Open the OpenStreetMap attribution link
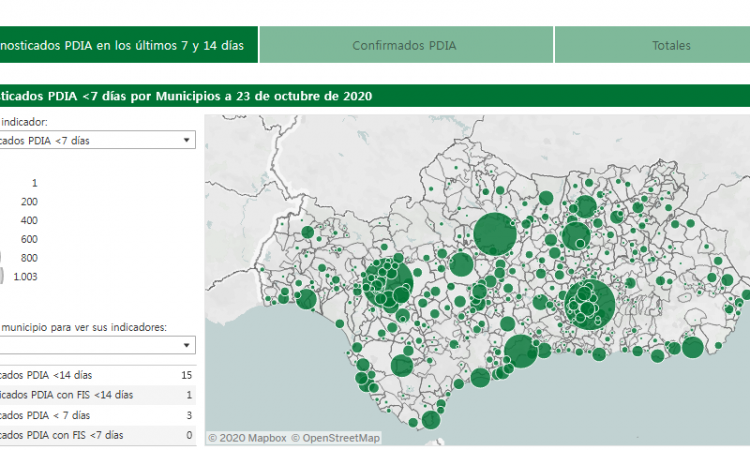This screenshot has height=450, width=750. pos(335,437)
